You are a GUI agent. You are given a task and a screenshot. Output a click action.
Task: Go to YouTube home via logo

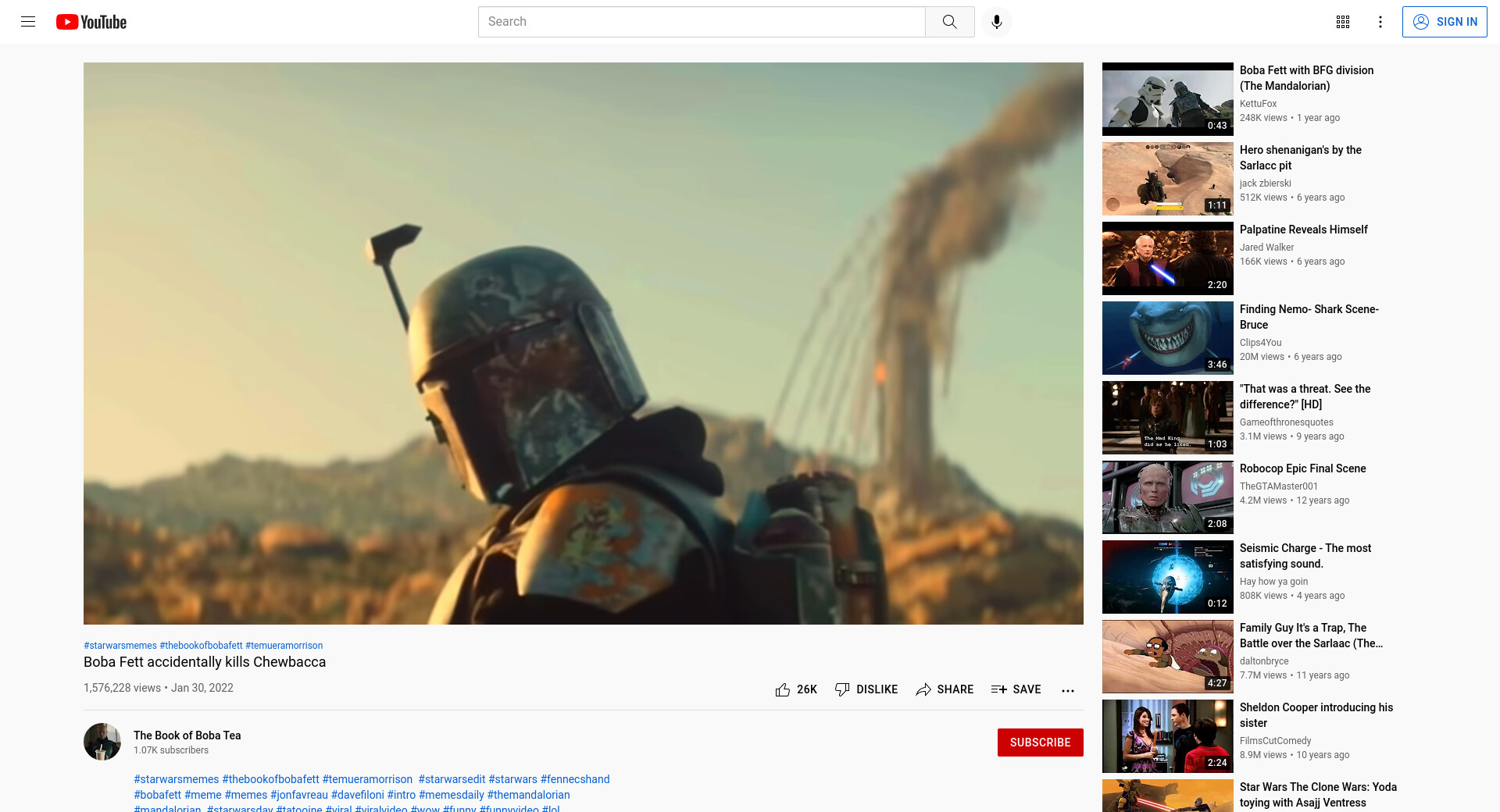[91, 22]
